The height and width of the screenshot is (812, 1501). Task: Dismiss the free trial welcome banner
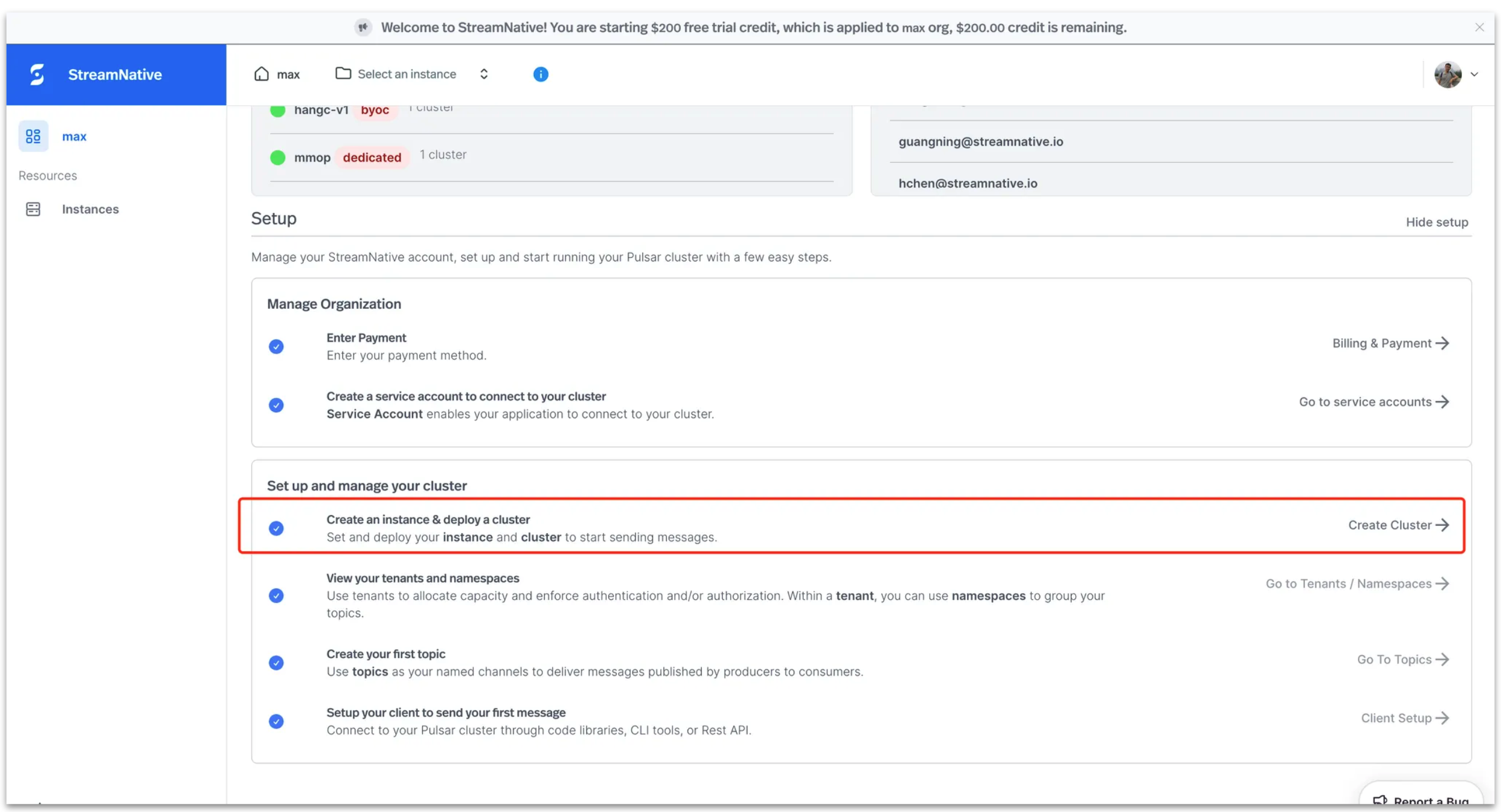tap(1479, 27)
